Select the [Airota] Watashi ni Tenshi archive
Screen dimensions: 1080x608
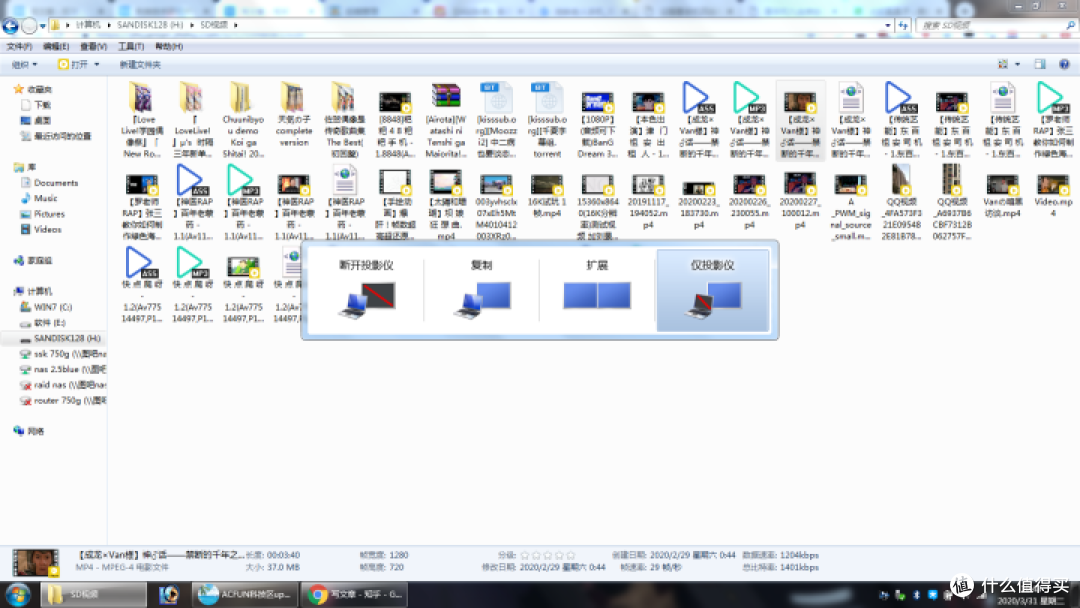[x=446, y=120]
